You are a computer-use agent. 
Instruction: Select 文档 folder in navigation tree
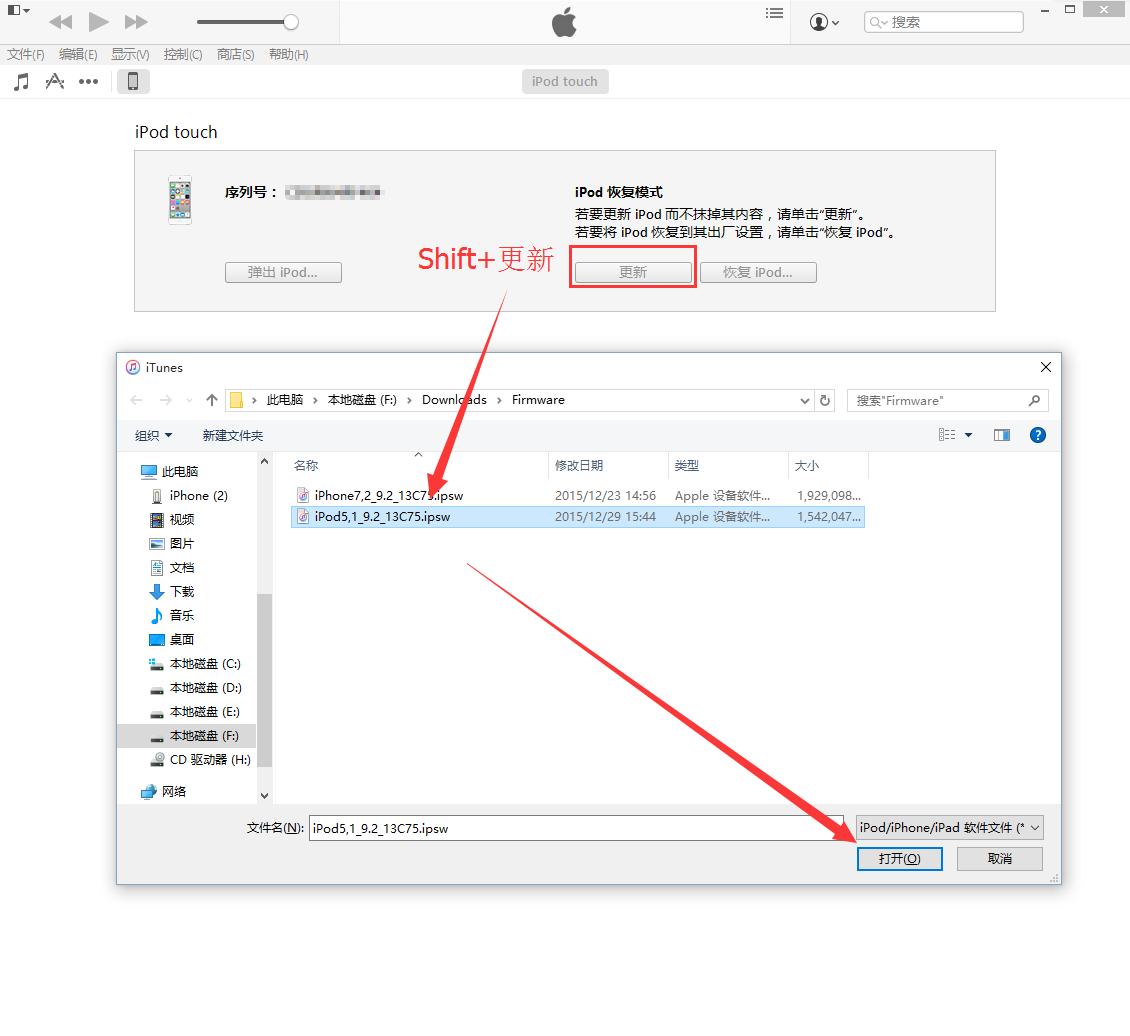(172, 568)
